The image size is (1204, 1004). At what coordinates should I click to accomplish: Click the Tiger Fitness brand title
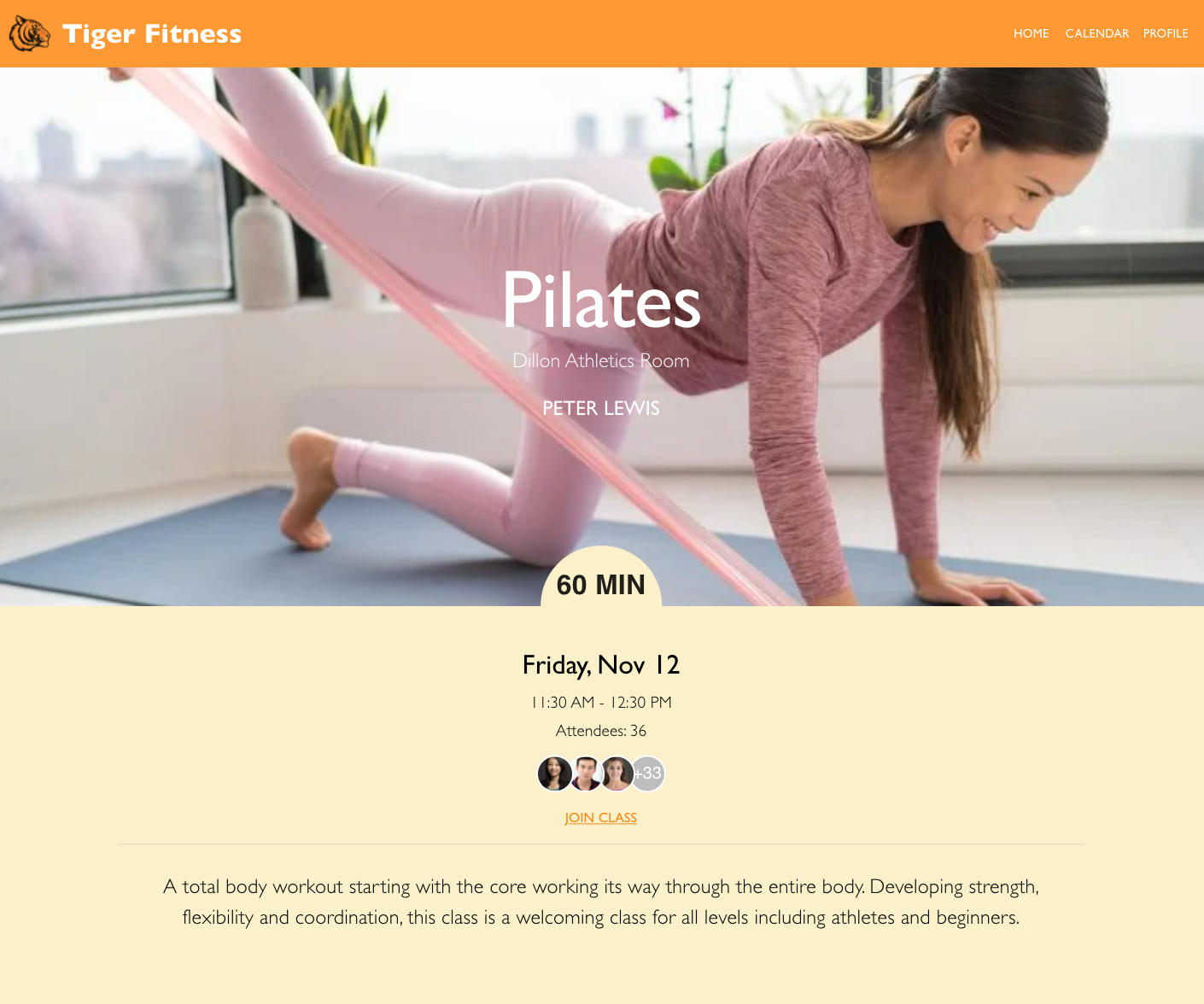(x=152, y=34)
